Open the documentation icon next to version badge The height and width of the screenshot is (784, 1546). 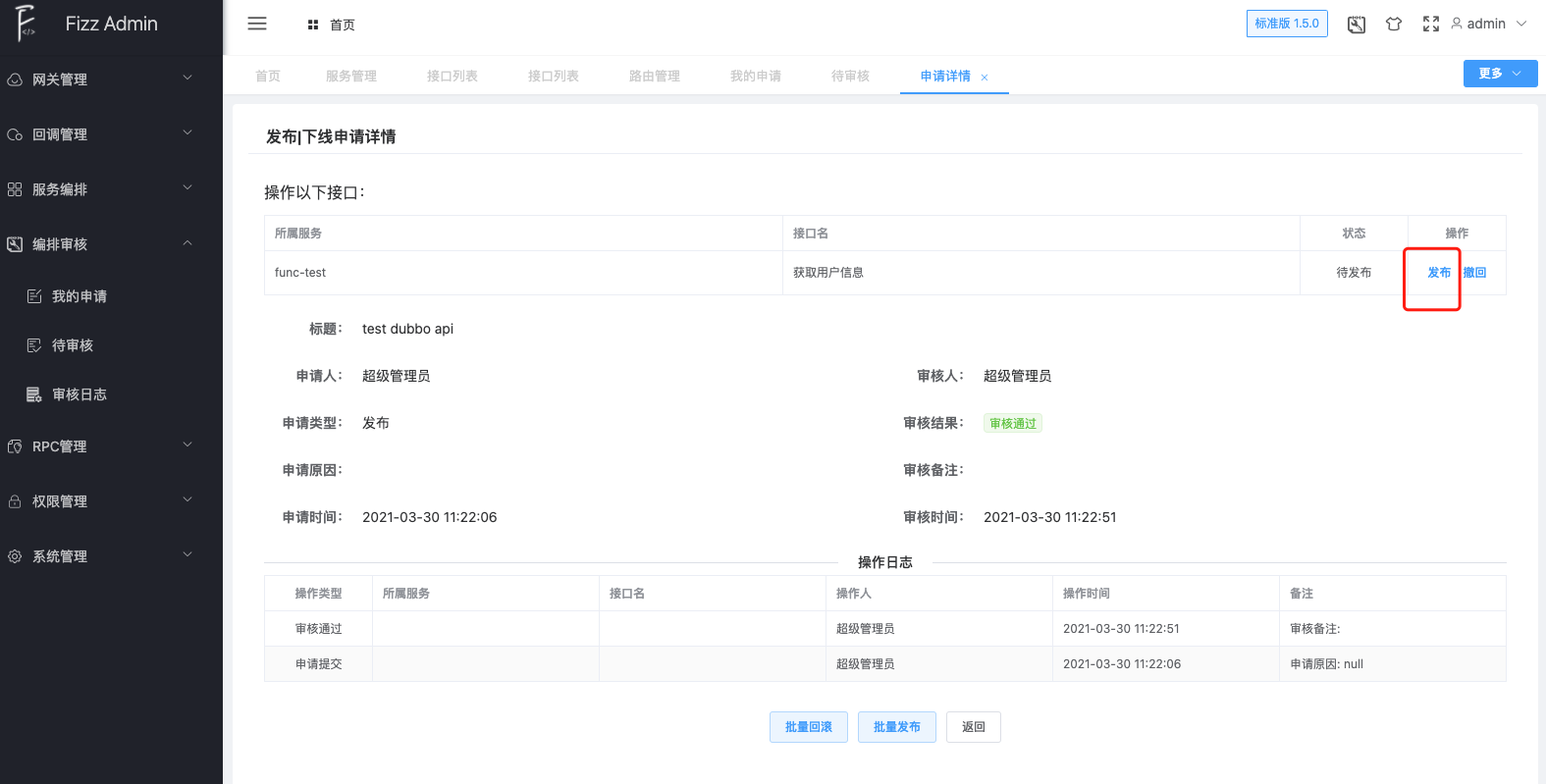pyautogui.click(x=1357, y=25)
